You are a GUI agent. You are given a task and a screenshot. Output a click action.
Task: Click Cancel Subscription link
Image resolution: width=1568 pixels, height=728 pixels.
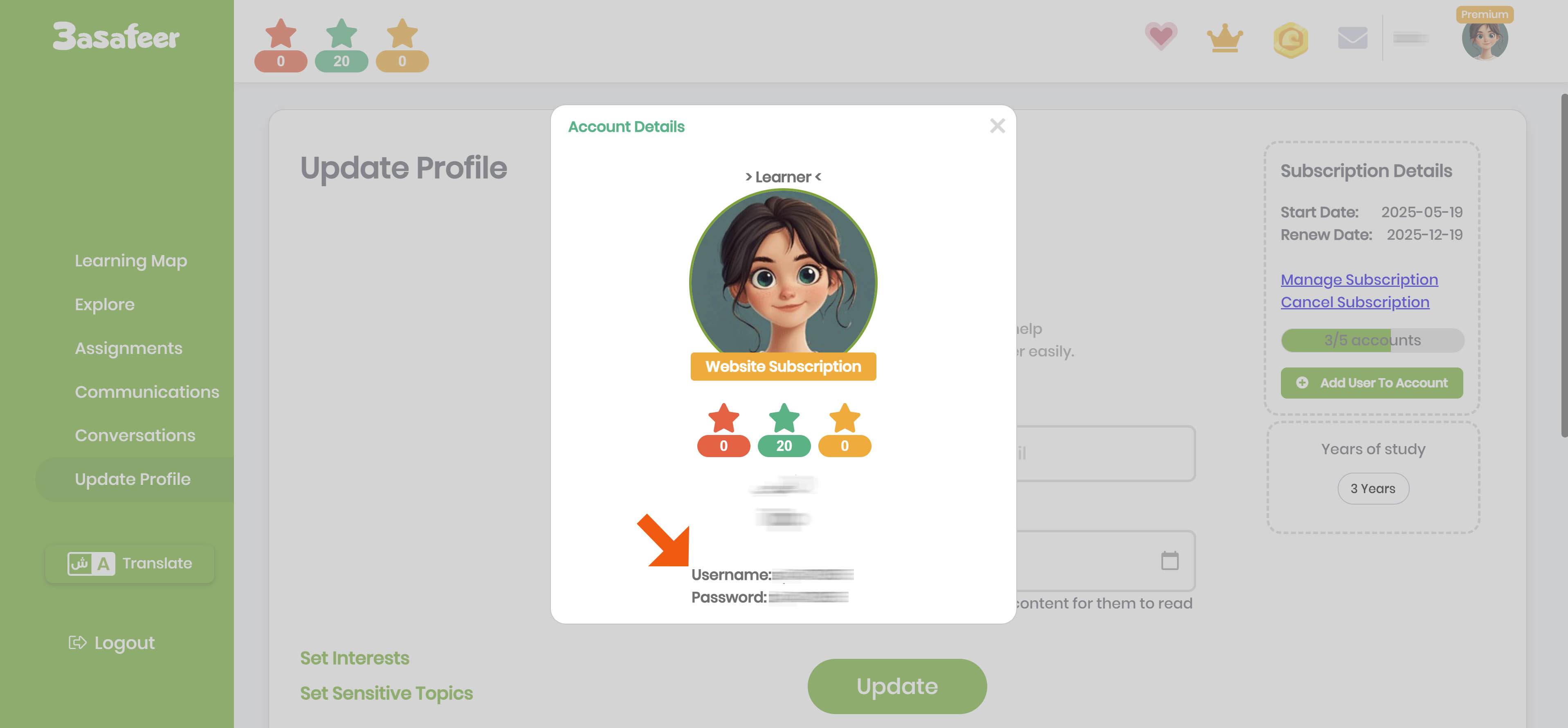pyautogui.click(x=1355, y=302)
